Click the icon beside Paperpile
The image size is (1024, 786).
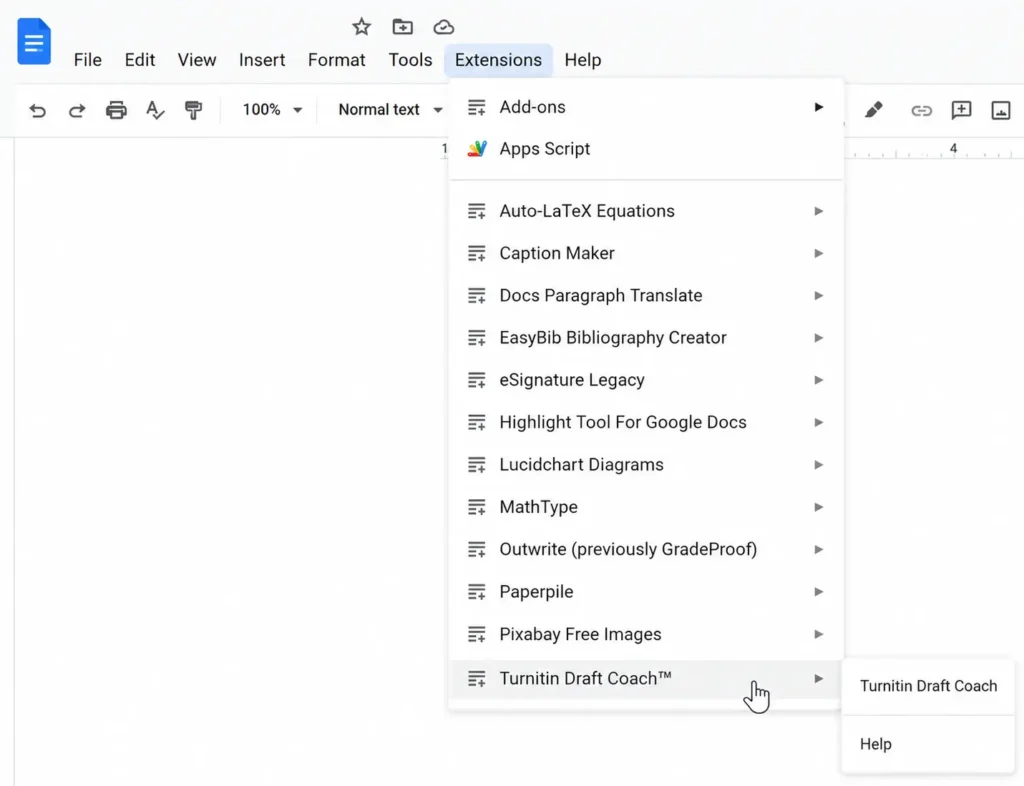click(477, 592)
